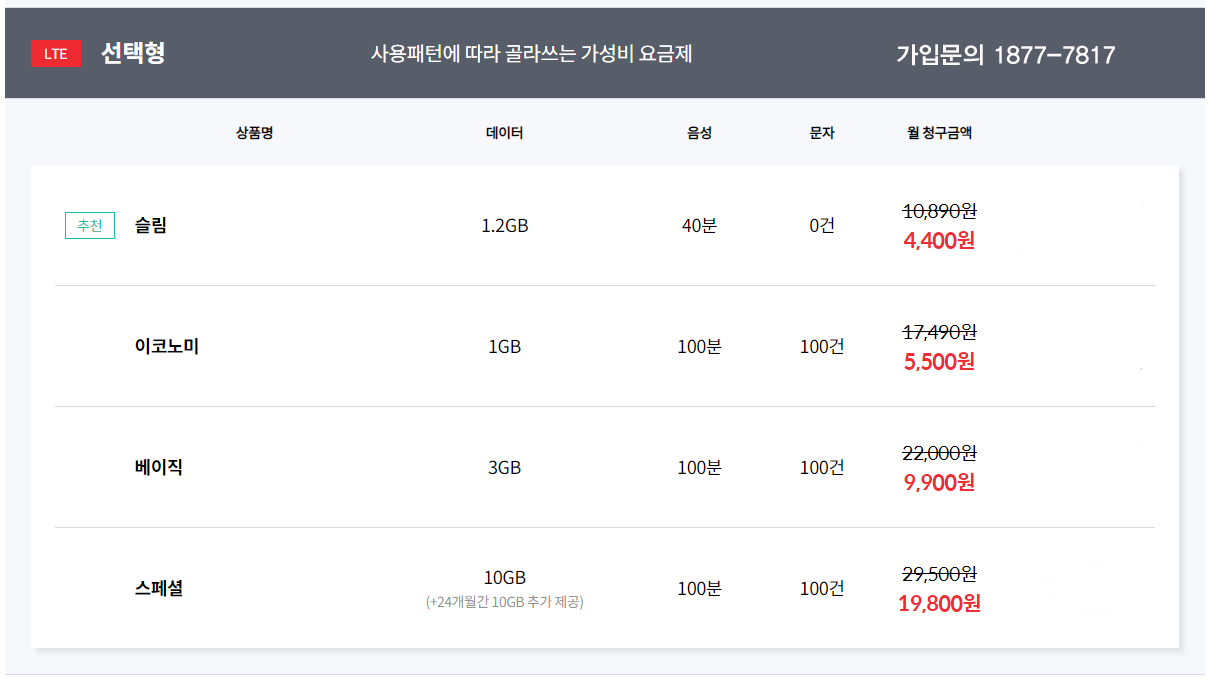The height and width of the screenshot is (680, 1208).
Task: Click the 4,400원 discounted price
Action: pyautogui.click(x=939, y=241)
